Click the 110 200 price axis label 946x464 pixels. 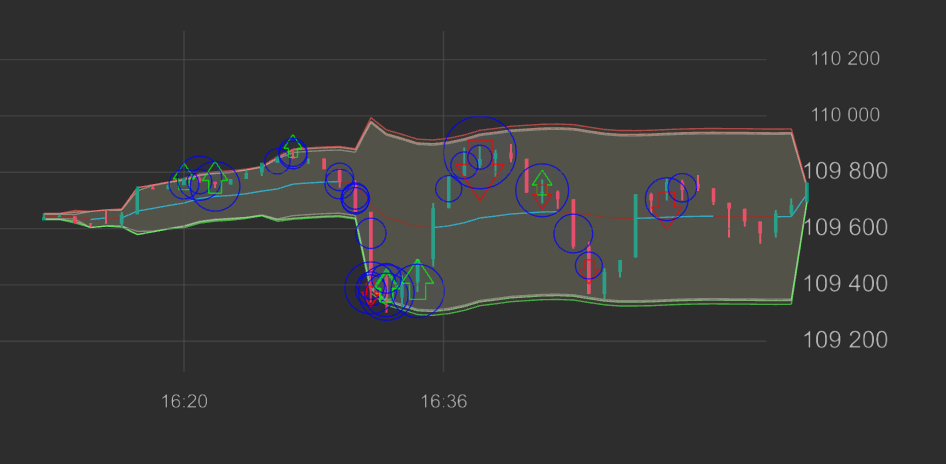pyautogui.click(x=845, y=59)
